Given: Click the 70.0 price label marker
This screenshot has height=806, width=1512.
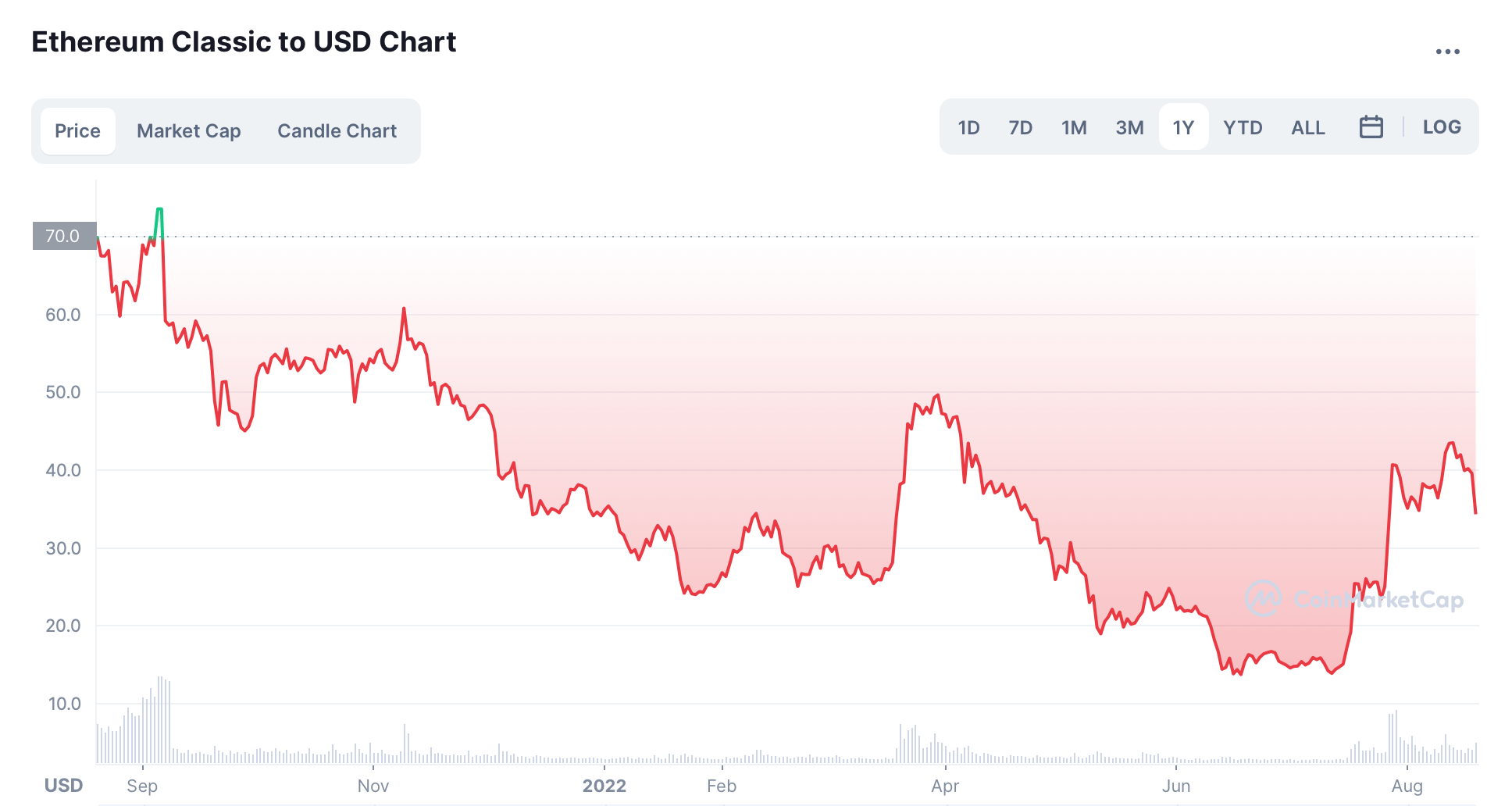Looking at the screenshot, I should click(63, 236).
